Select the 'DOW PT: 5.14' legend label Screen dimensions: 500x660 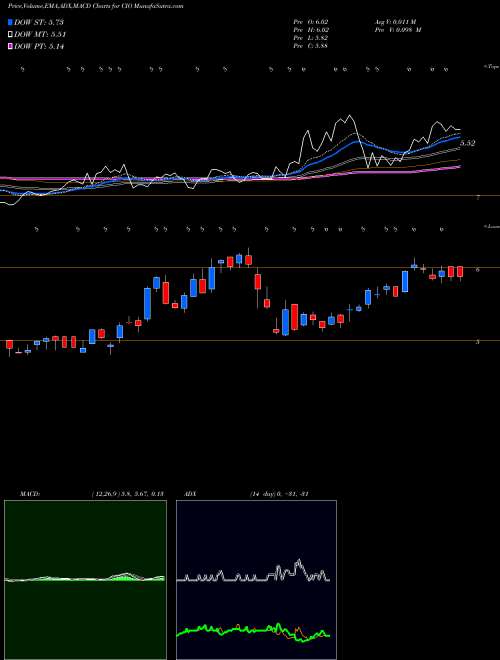(39, 47)
